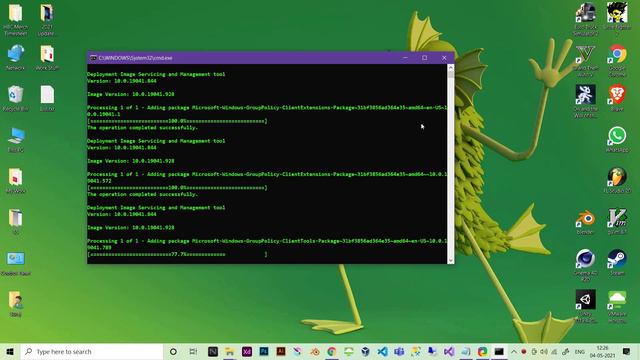
Task: Select the Unity desktop shortcut
Action: pos(585,306)
